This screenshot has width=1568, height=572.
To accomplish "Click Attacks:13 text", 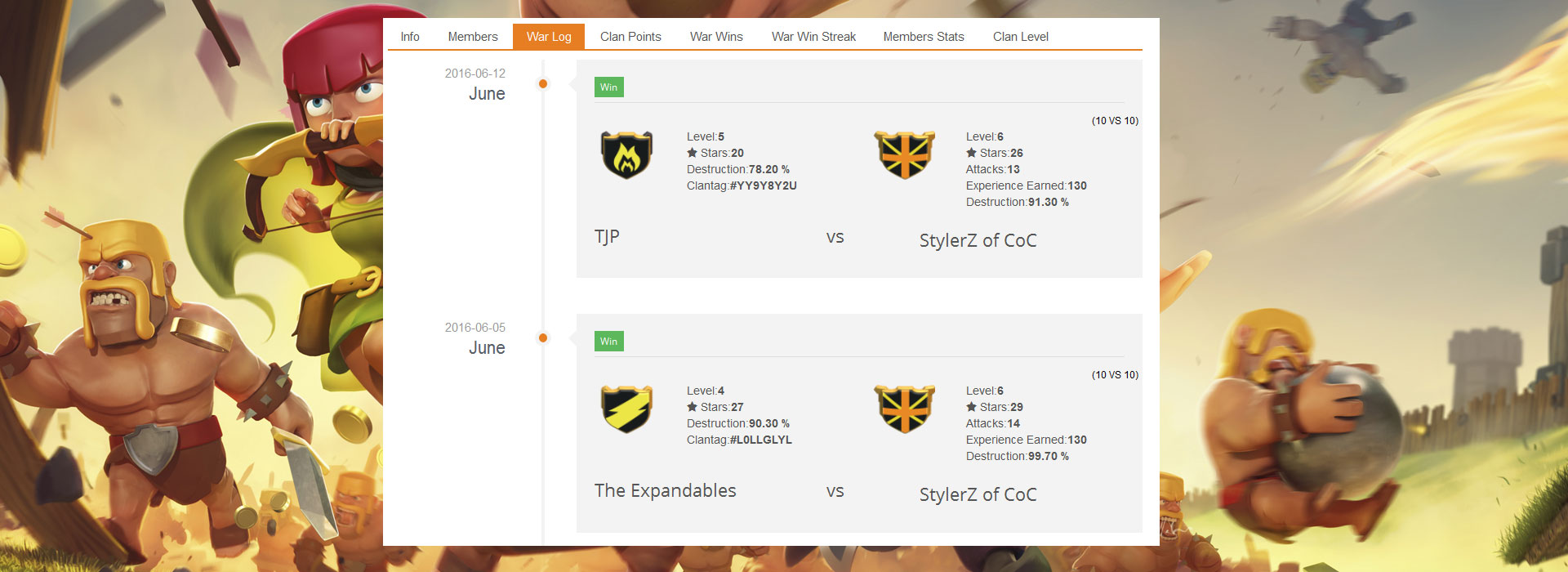I will pos(993,169).
